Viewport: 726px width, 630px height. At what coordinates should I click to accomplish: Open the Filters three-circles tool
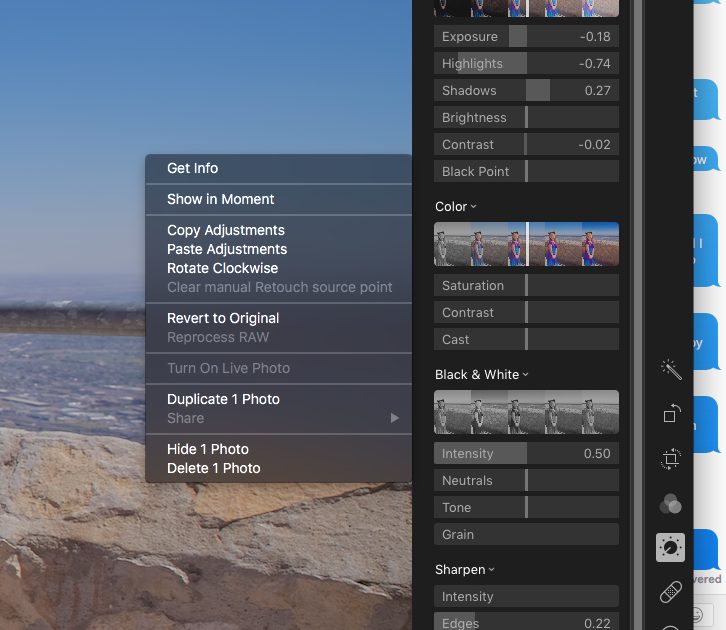670,504
